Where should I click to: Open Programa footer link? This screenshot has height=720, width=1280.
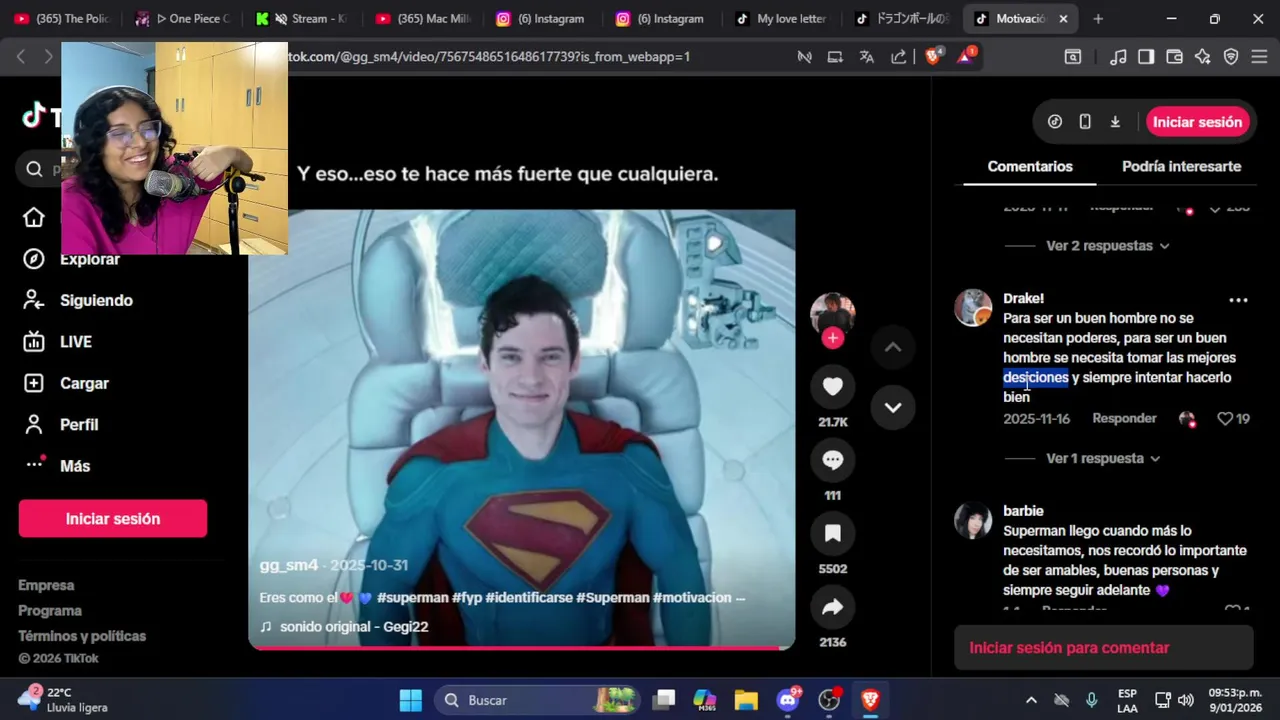point(50,611)
